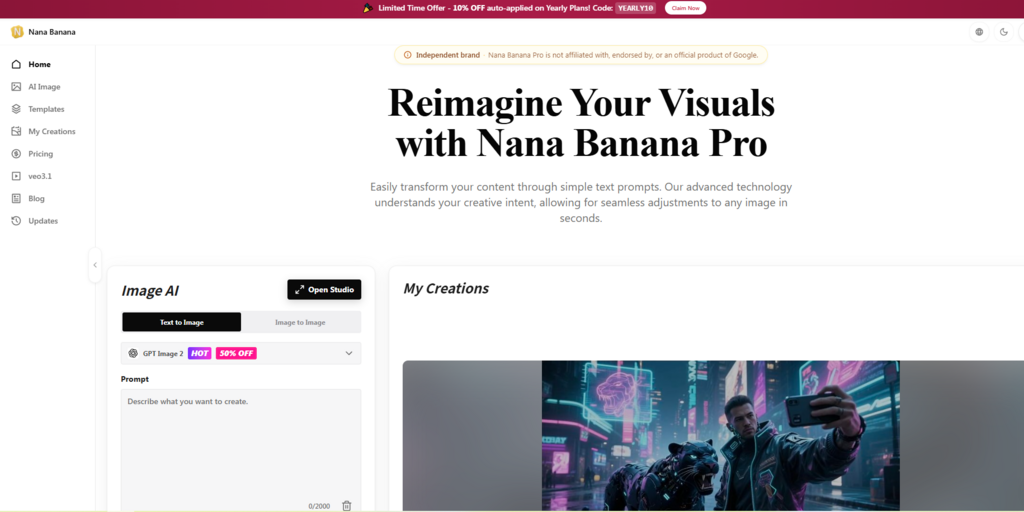Click the My Creations gallery icon
The image size is (1024, 512).
pyautogui.click(x=16, y=131)
